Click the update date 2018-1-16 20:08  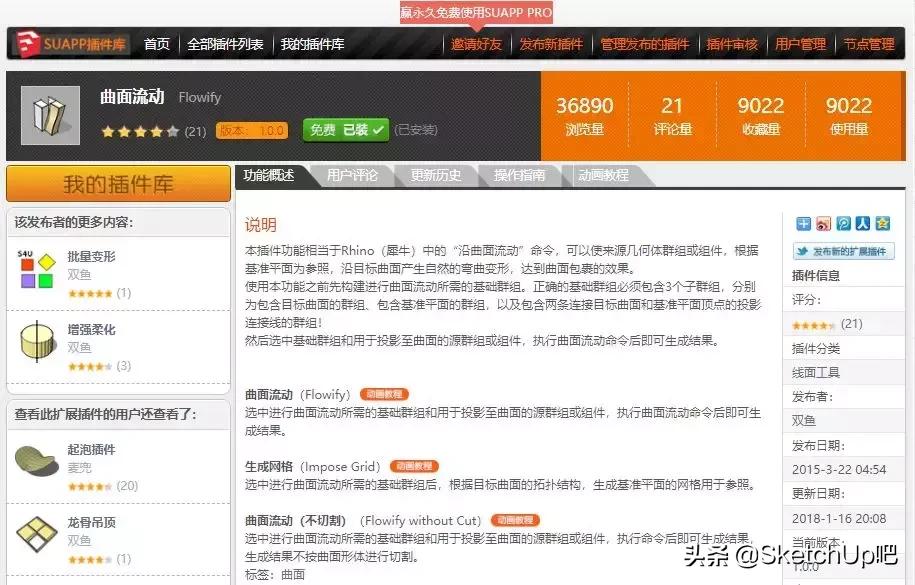click(x=839, y=518)
